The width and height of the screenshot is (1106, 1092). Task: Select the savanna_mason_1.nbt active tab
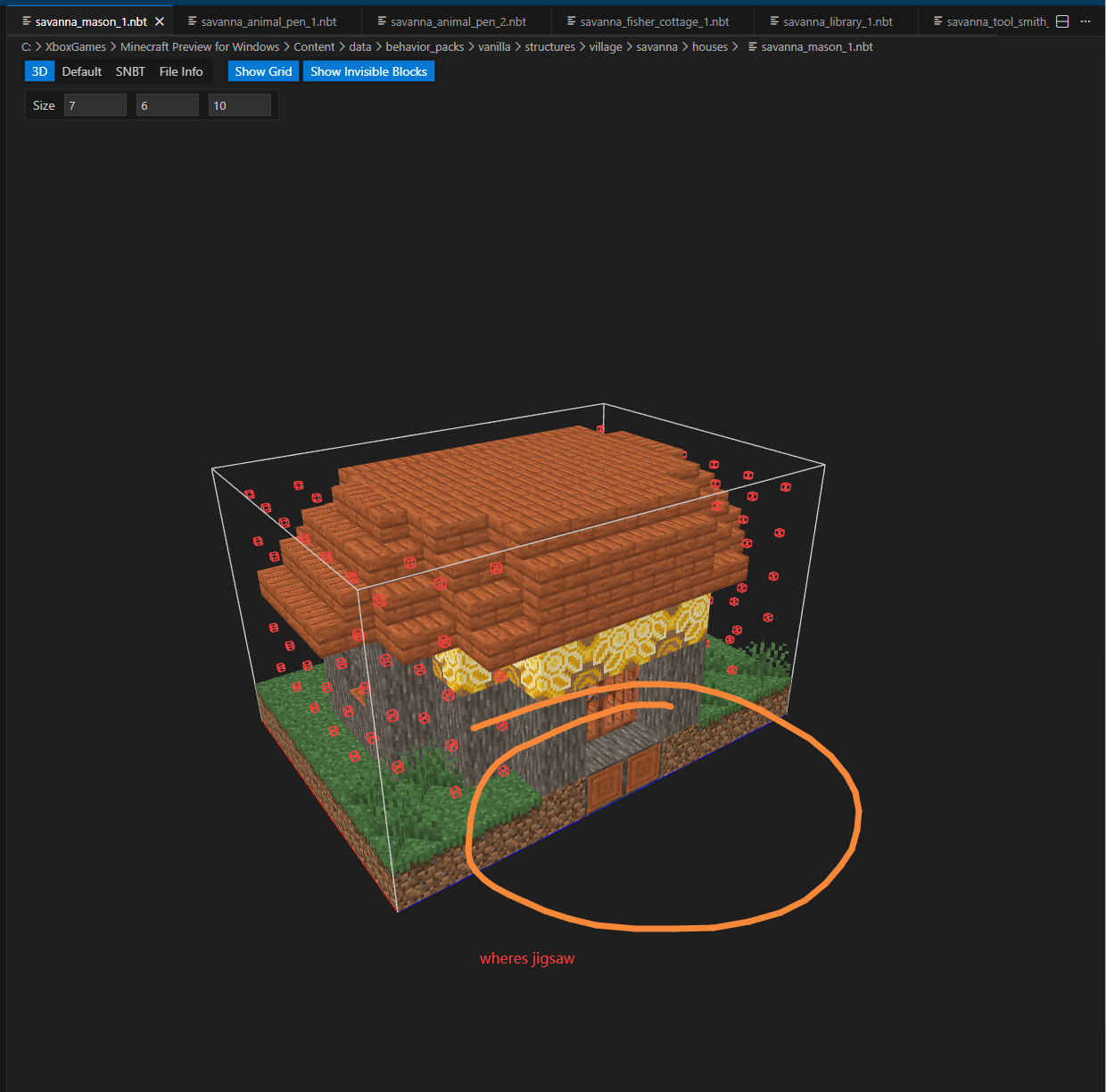pos(91,21)
